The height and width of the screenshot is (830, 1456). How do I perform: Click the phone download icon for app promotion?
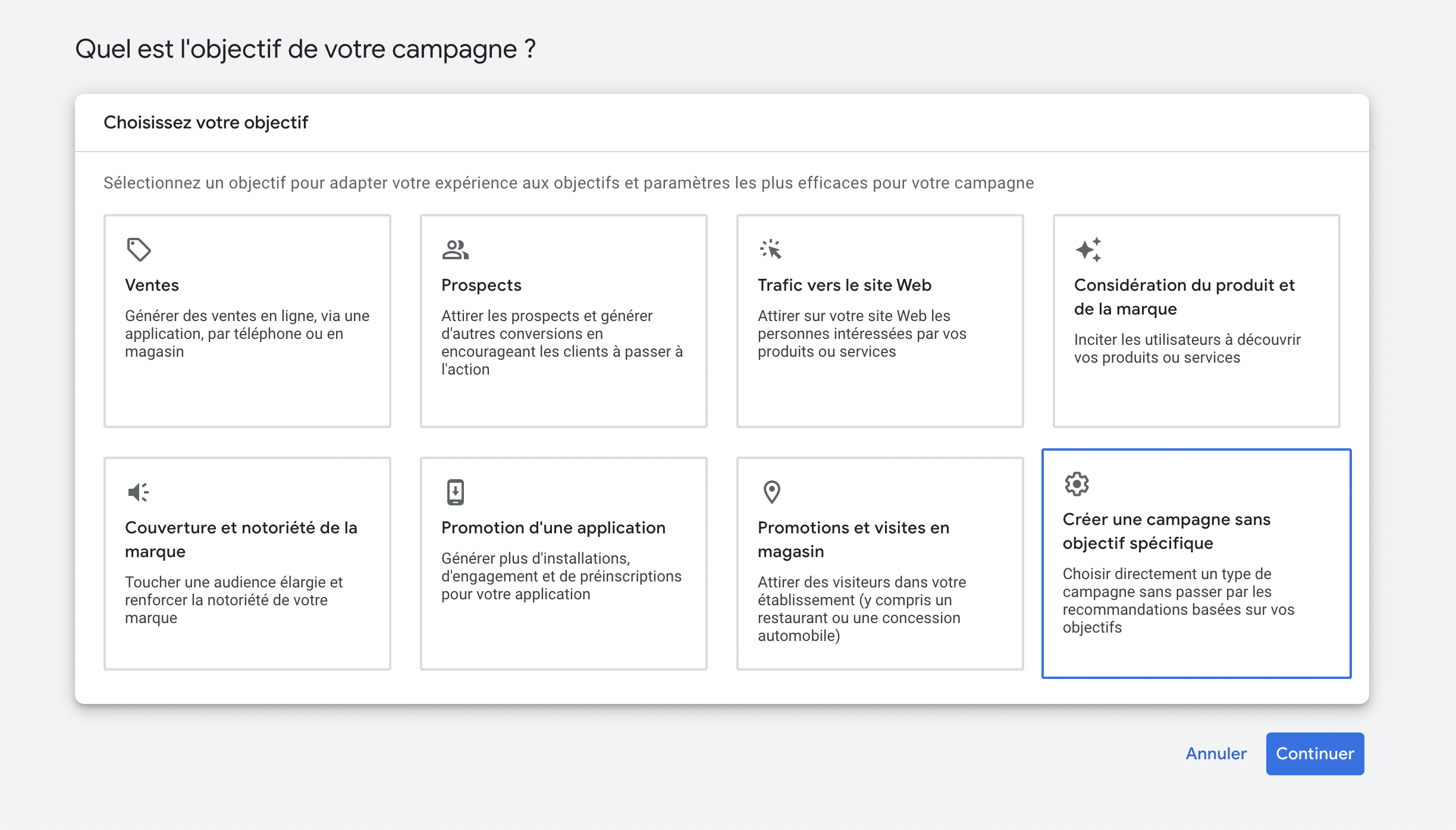456,492
